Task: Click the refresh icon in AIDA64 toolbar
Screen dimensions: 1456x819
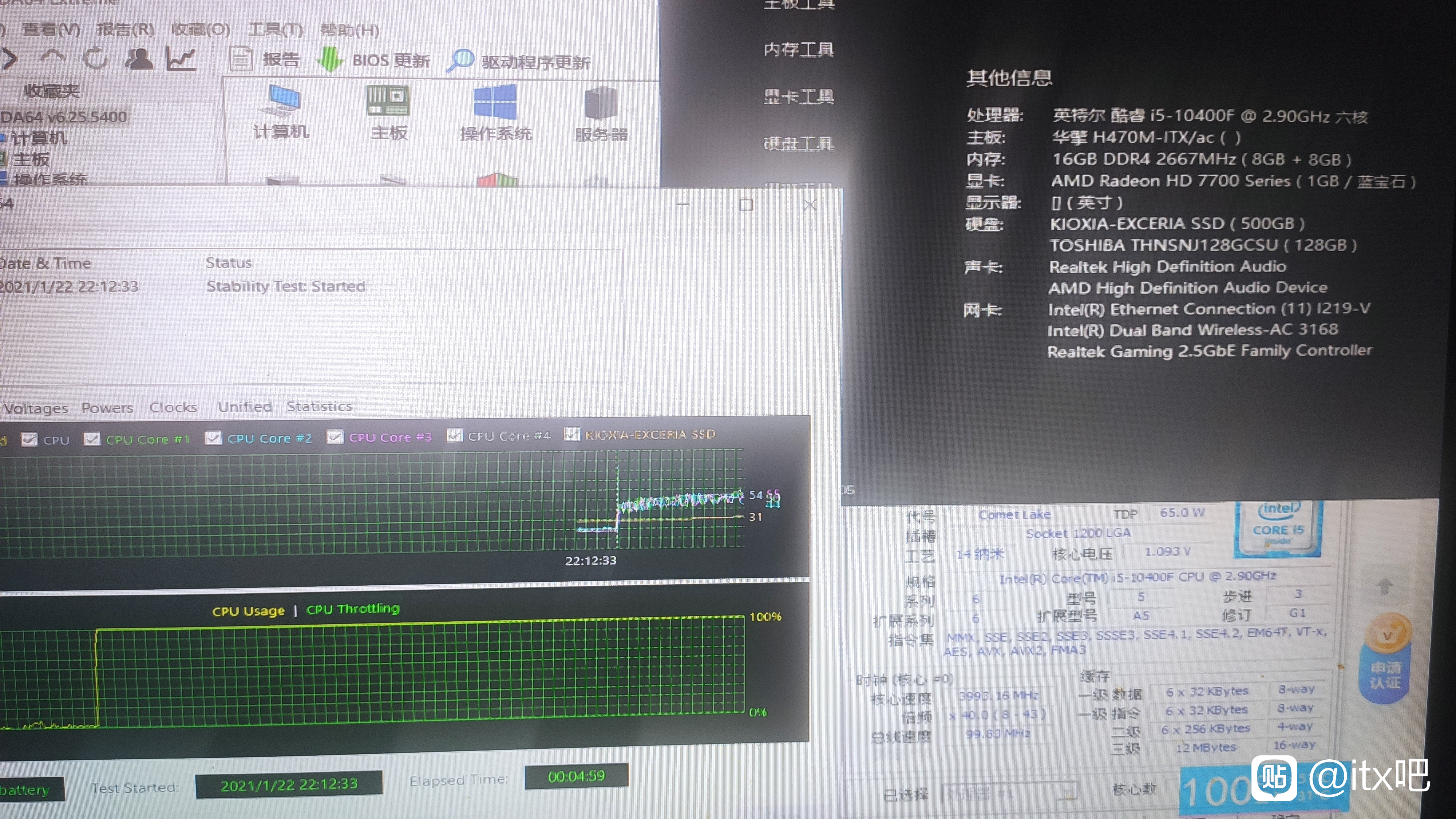Action: [x=95, y=58]
